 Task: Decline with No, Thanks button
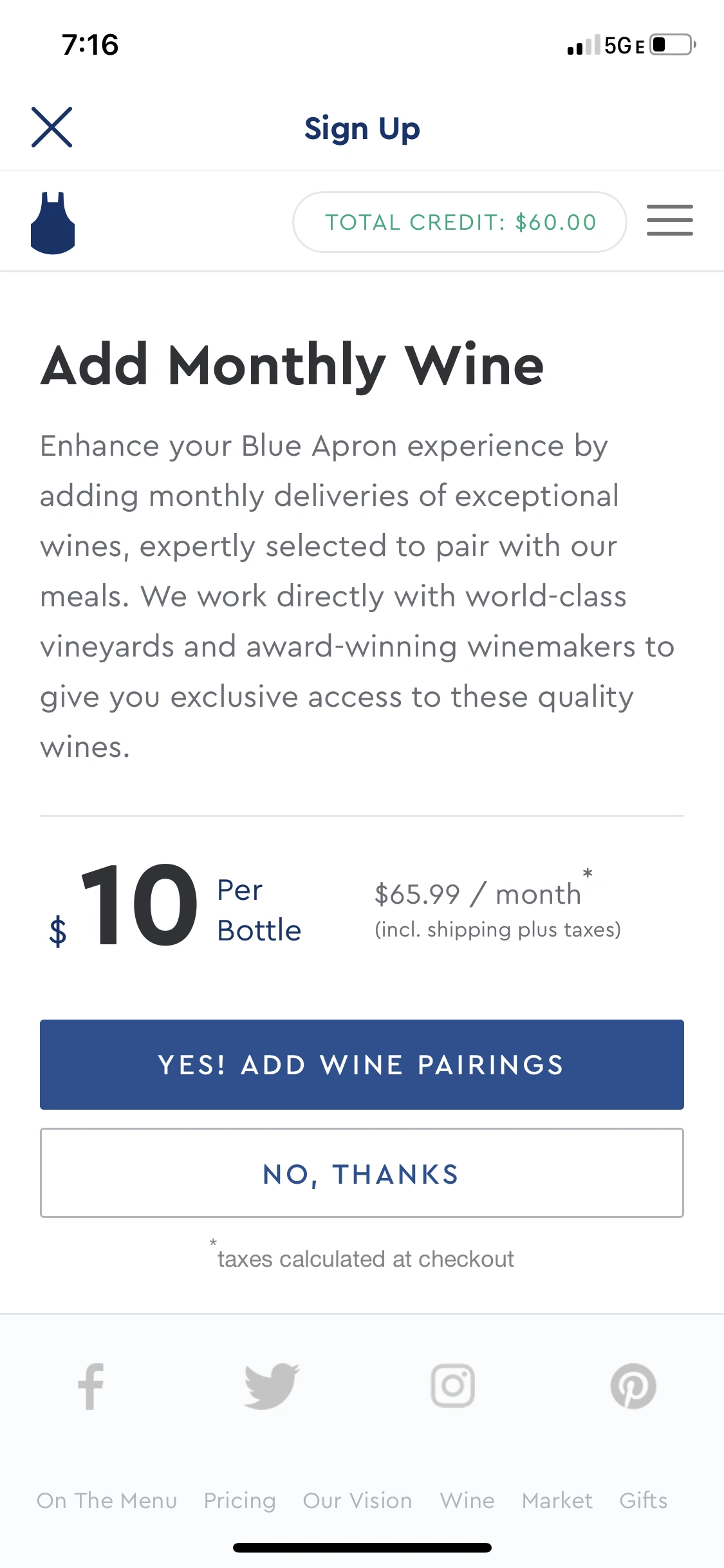(x=362, y=1173)
